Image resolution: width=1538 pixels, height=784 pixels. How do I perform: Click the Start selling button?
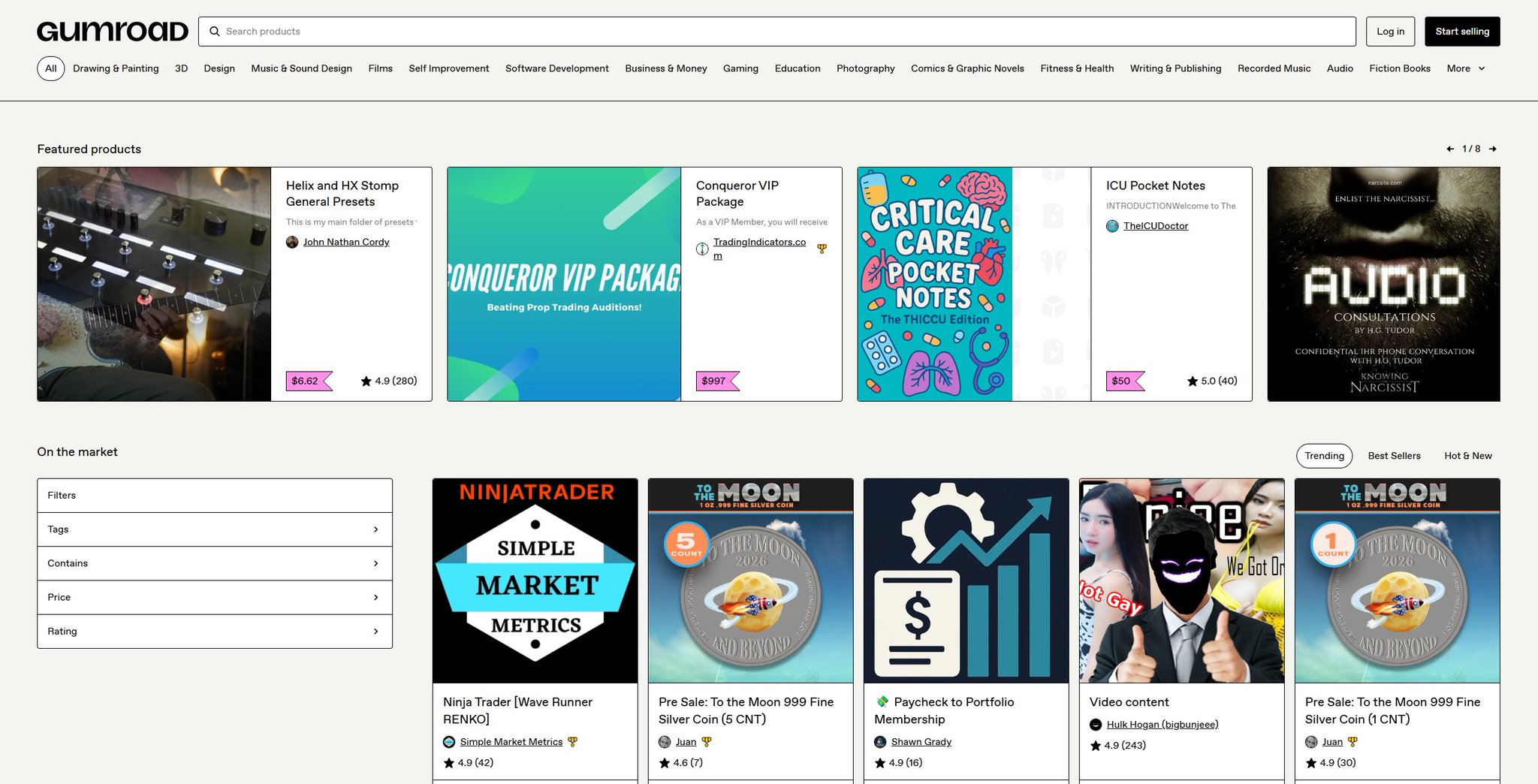[1462, 32]
